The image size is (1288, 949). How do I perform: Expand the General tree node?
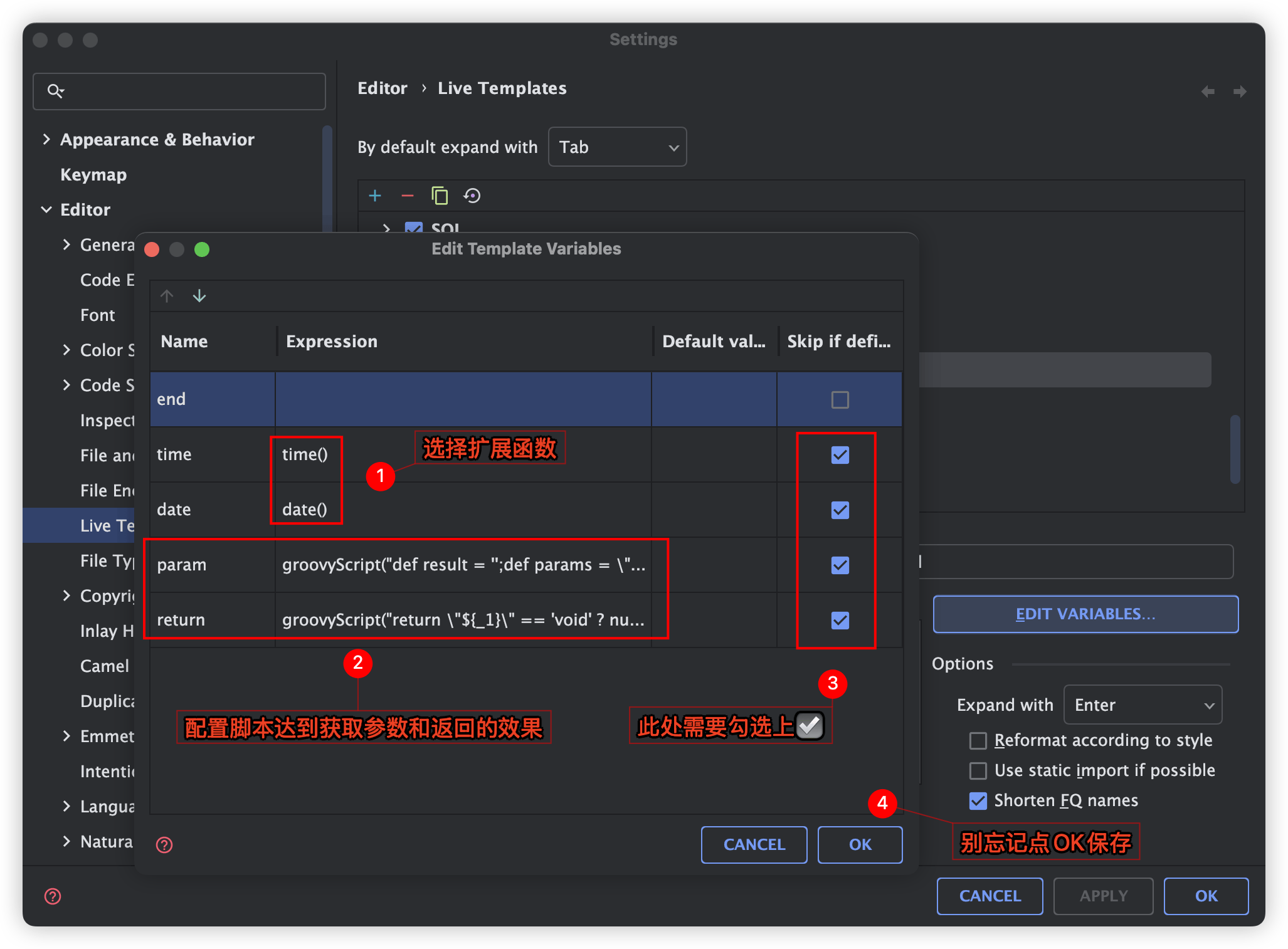(x=66, y=244)
